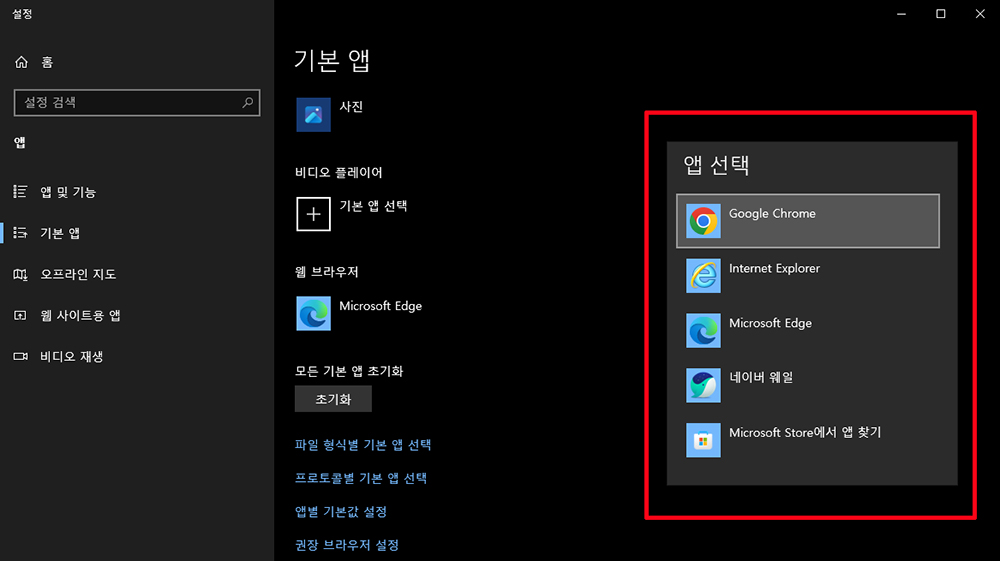
Task: Open 앱별 기본값 설정 link
Action: (x=341, y=511)
